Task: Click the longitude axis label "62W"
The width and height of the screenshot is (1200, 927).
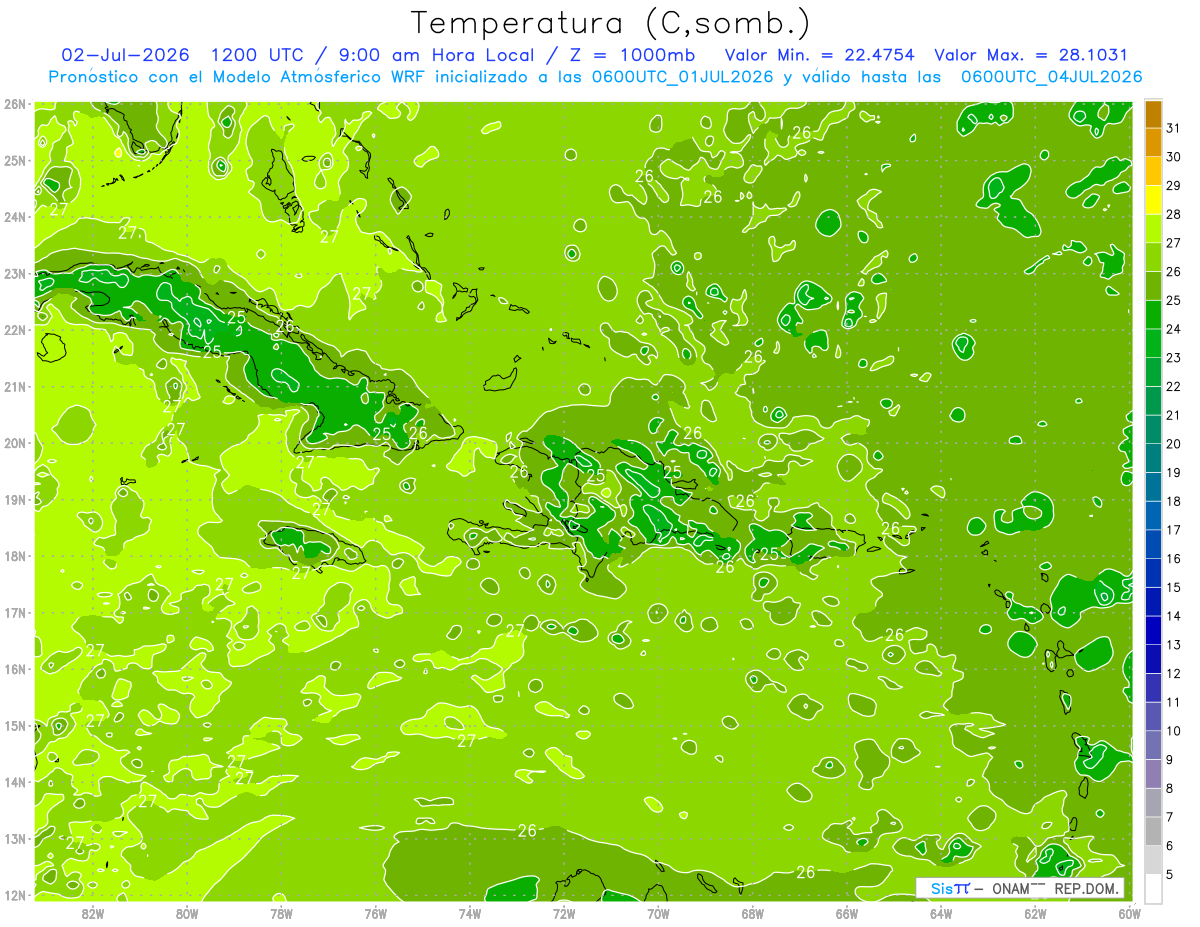Action: click(1035, 914)
